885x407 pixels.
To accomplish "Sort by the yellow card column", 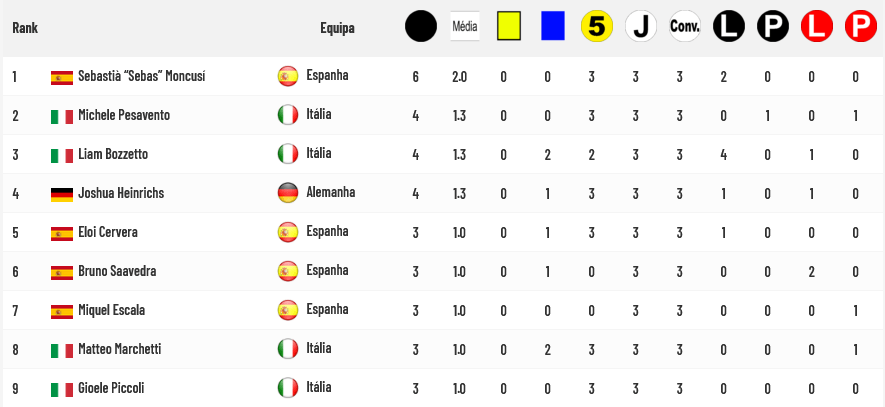I will click(x=509, y=26).
